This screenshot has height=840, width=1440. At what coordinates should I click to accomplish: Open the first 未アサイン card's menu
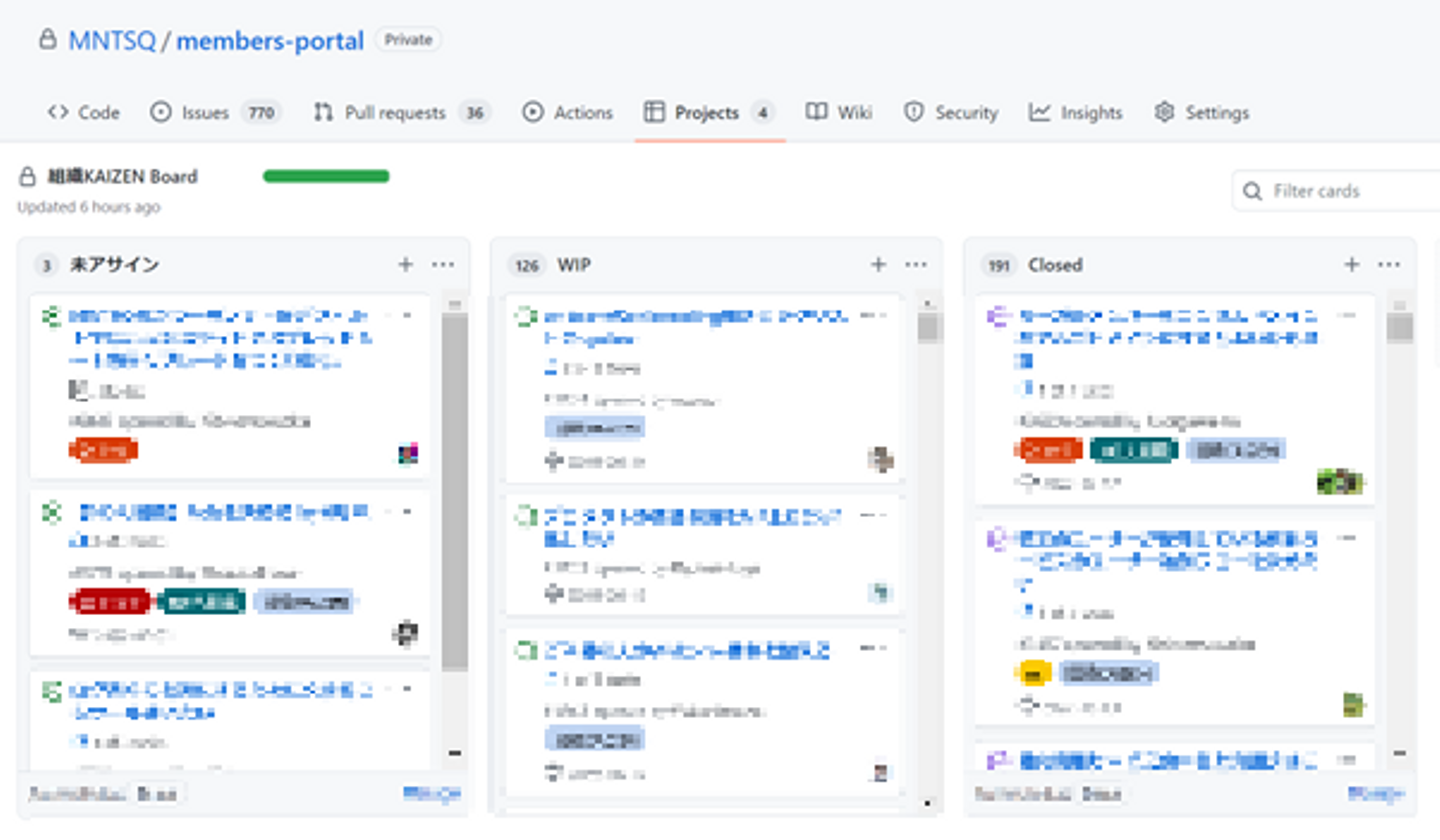coord(406,315)
